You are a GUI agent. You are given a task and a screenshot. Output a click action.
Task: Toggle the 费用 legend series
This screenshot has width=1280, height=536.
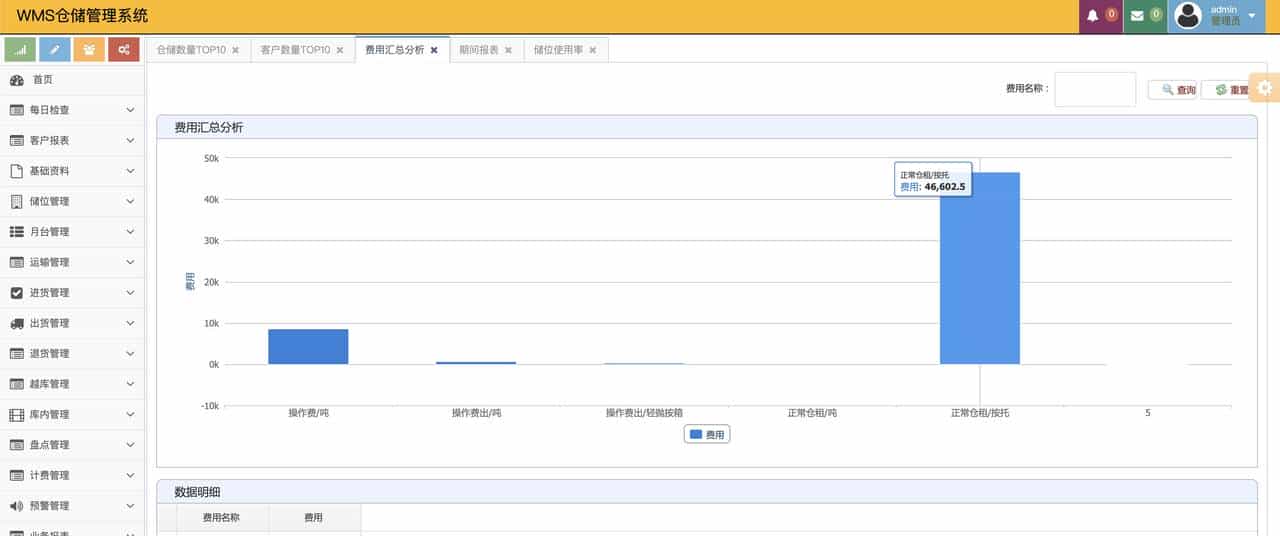(x=707, y=434)
